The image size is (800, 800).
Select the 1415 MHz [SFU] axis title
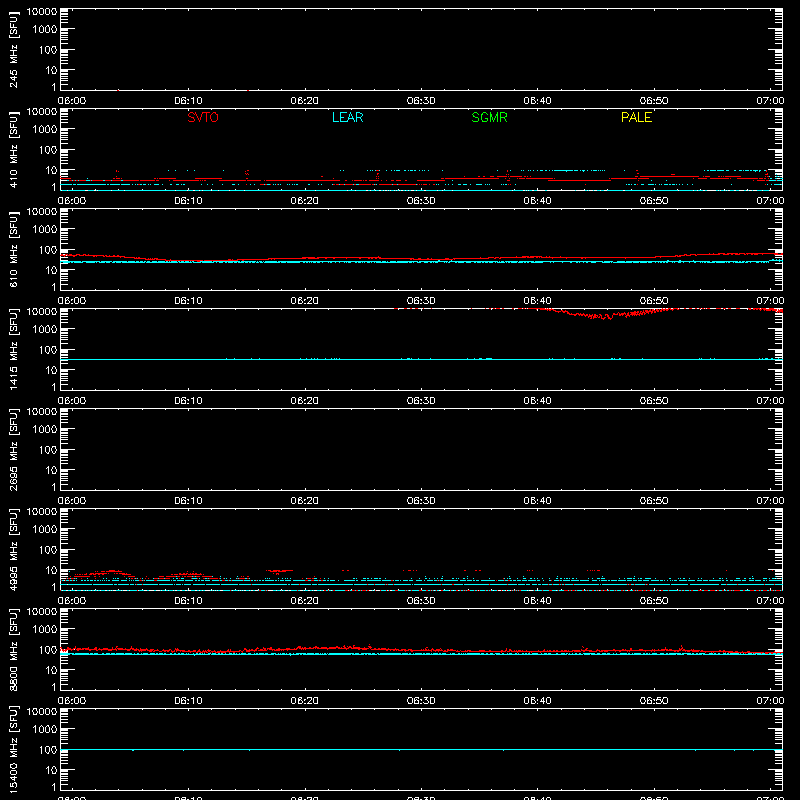pos(13,349)
